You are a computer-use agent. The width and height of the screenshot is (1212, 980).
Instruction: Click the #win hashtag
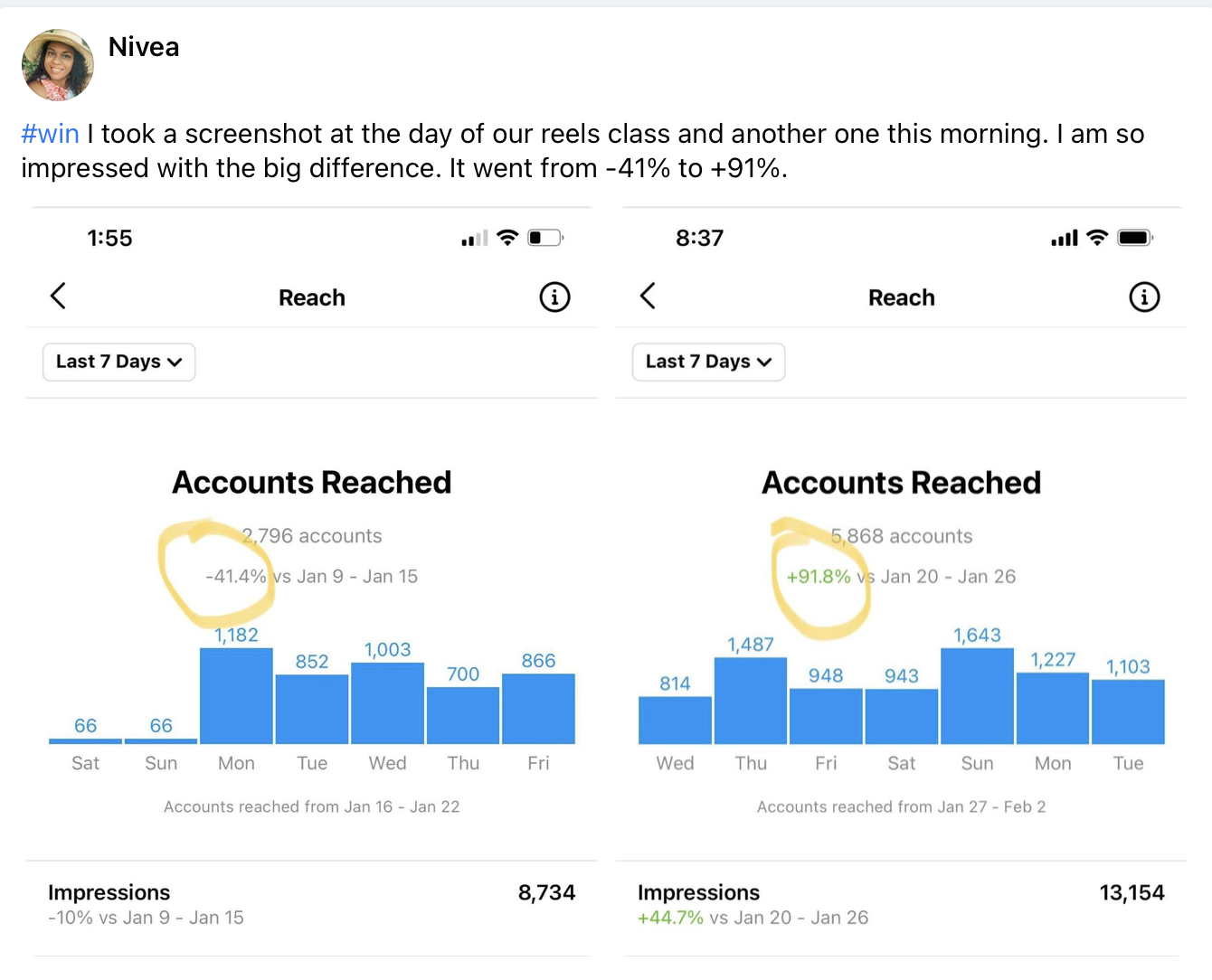pyautogui.click(x=50, y=134)
